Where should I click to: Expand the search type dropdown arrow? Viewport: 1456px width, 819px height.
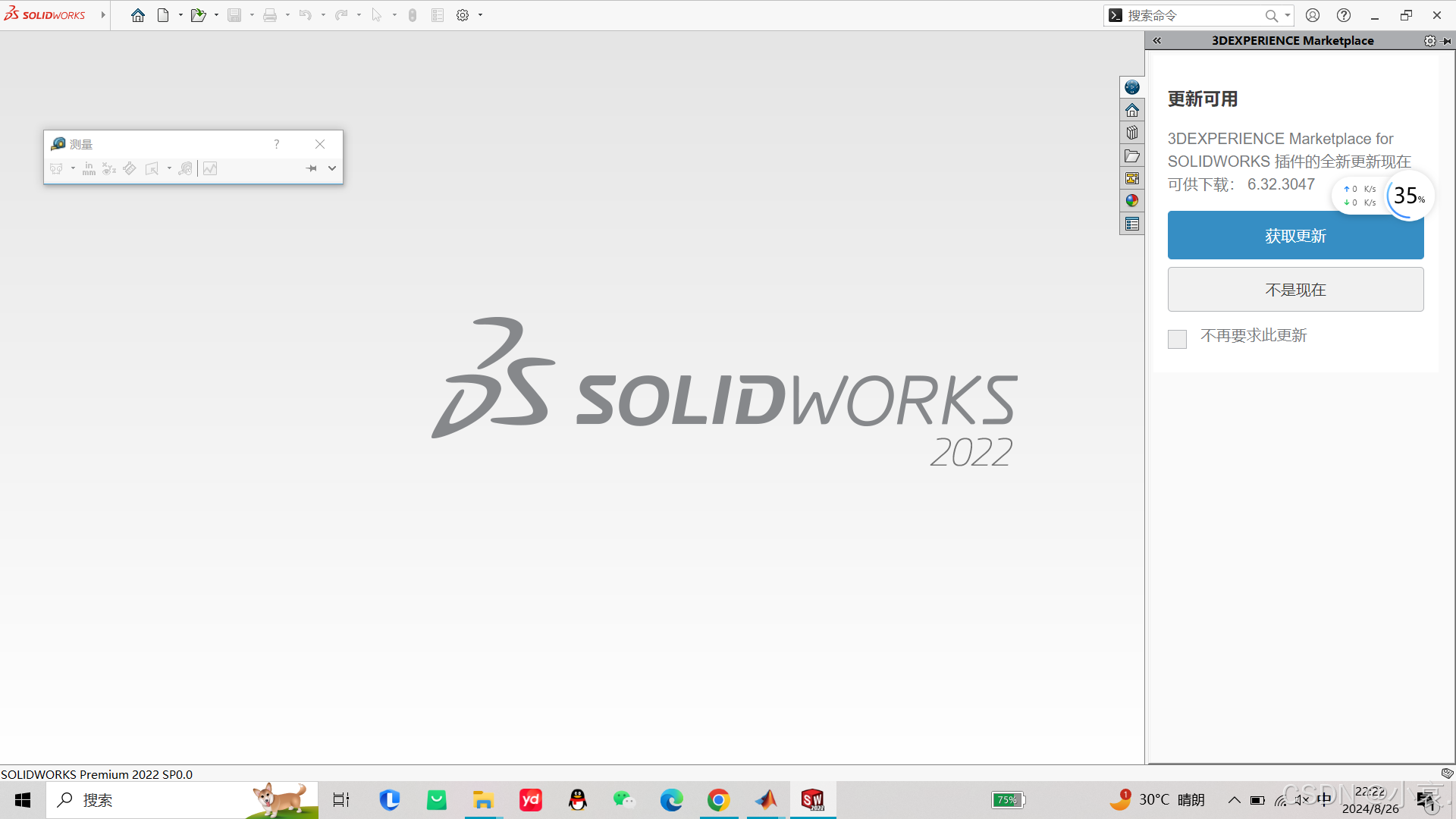tap(1288, 15)
